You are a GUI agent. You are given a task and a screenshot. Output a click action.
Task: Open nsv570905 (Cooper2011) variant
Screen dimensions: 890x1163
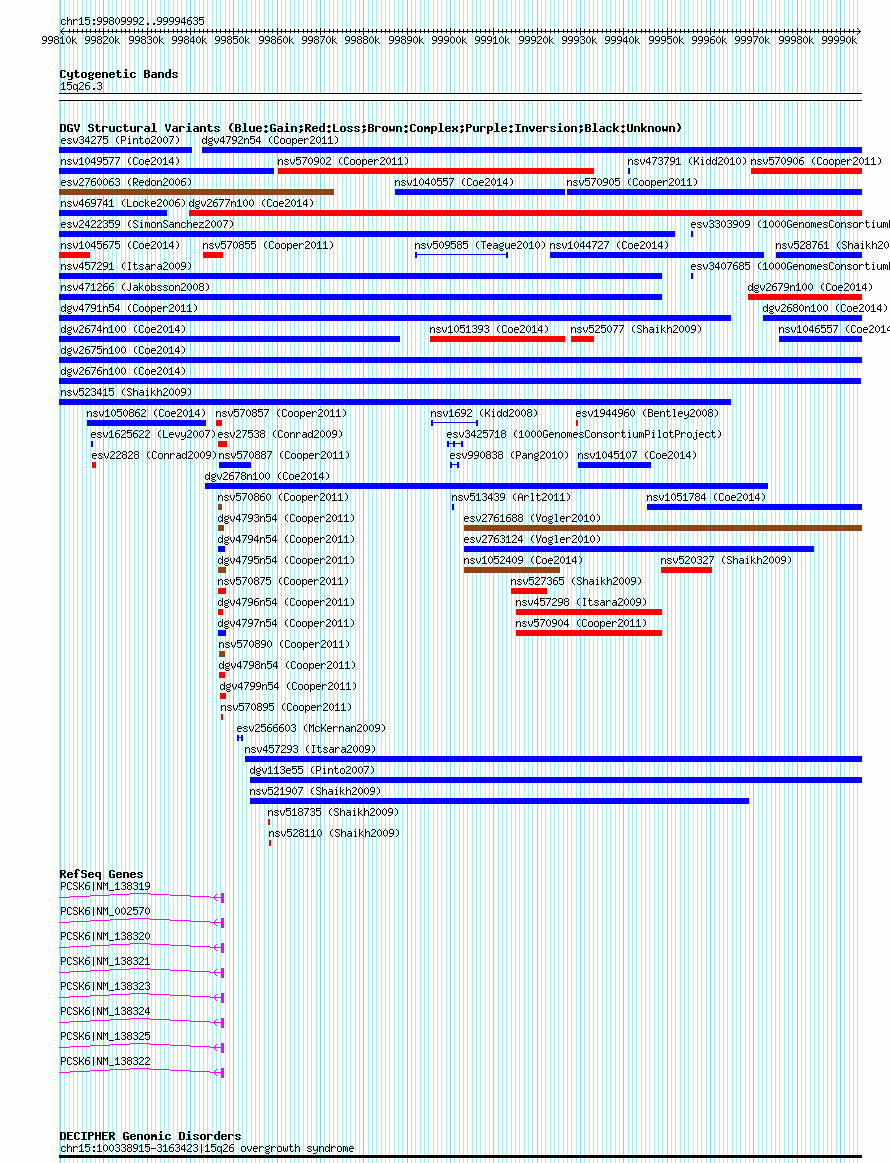click(632, 182)
